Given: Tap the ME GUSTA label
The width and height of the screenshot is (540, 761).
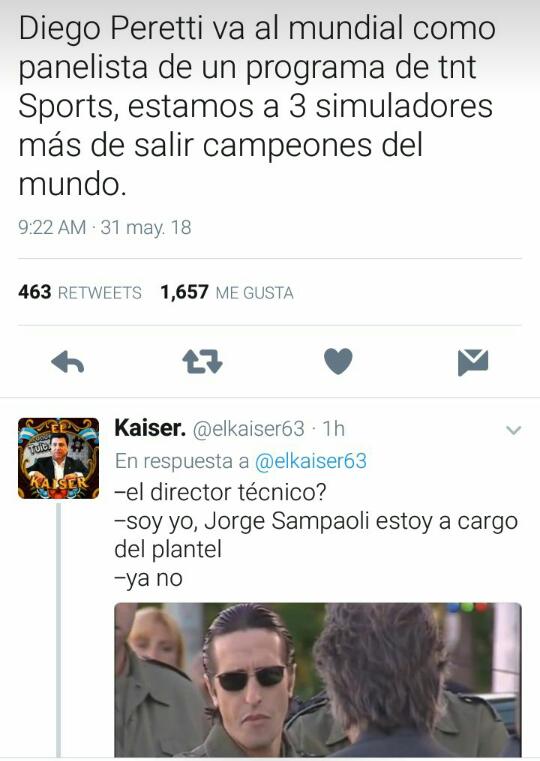Looking at the screenshot, I should pyautogui.click(x=255, y=293).
